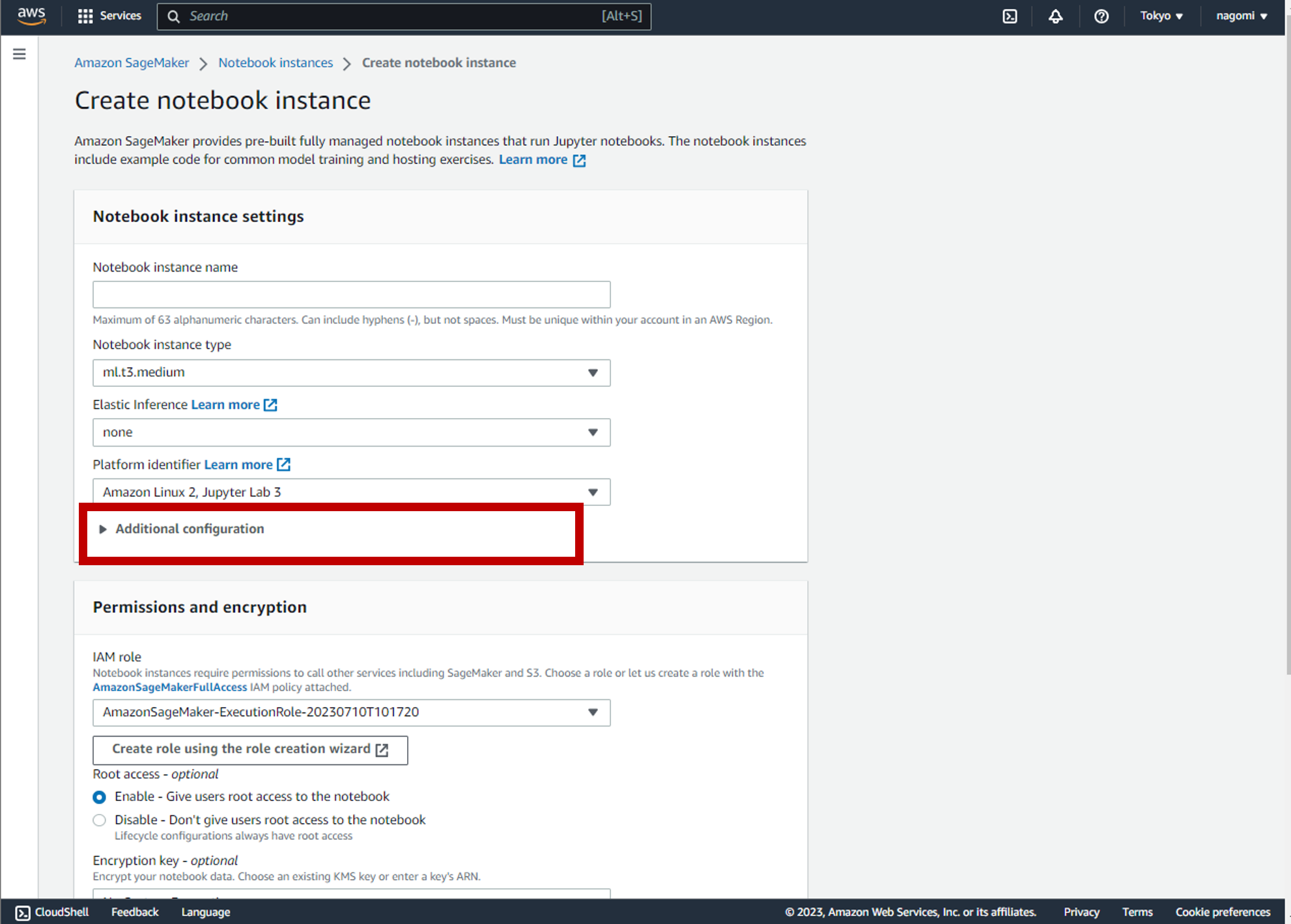Click the external link icon beside Platform identifier
This screenshot has width=1291, height=924.
(x=283, y=465)
